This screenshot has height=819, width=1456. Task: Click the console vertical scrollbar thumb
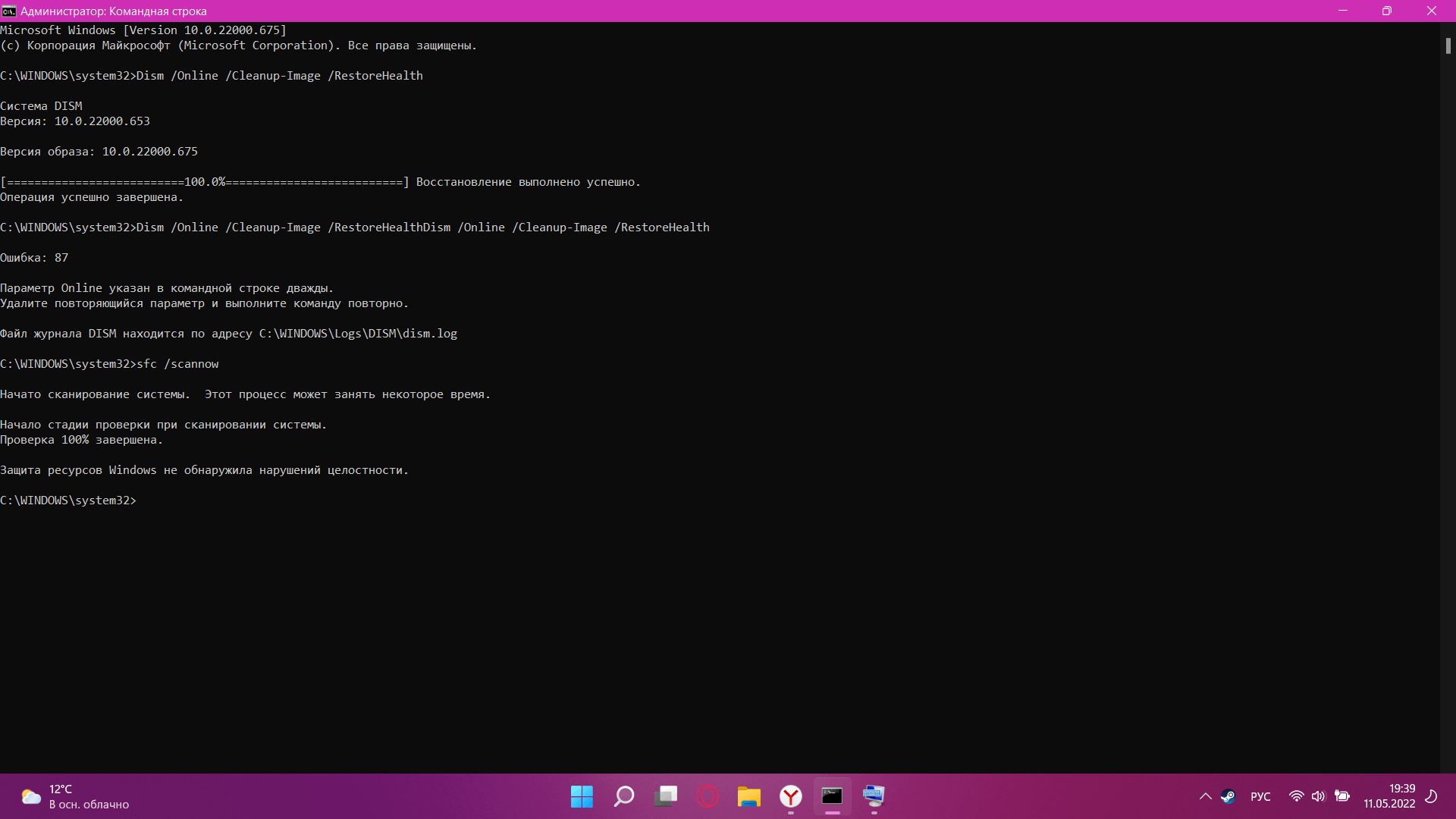coord(1448,45)
